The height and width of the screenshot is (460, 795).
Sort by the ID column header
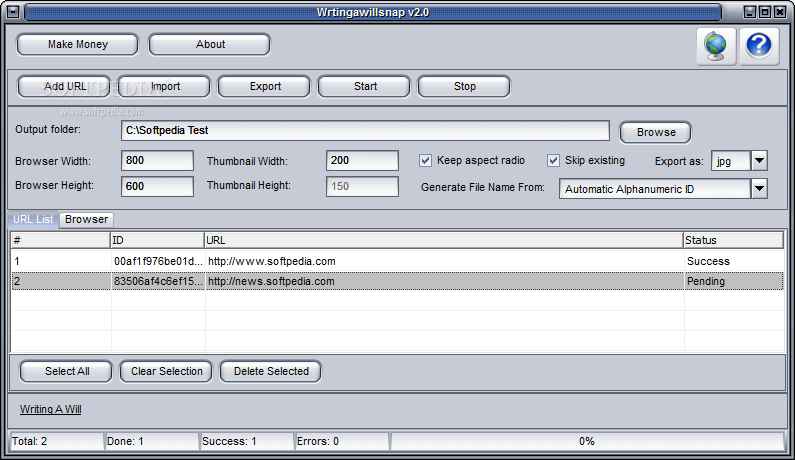pos(157,240)
